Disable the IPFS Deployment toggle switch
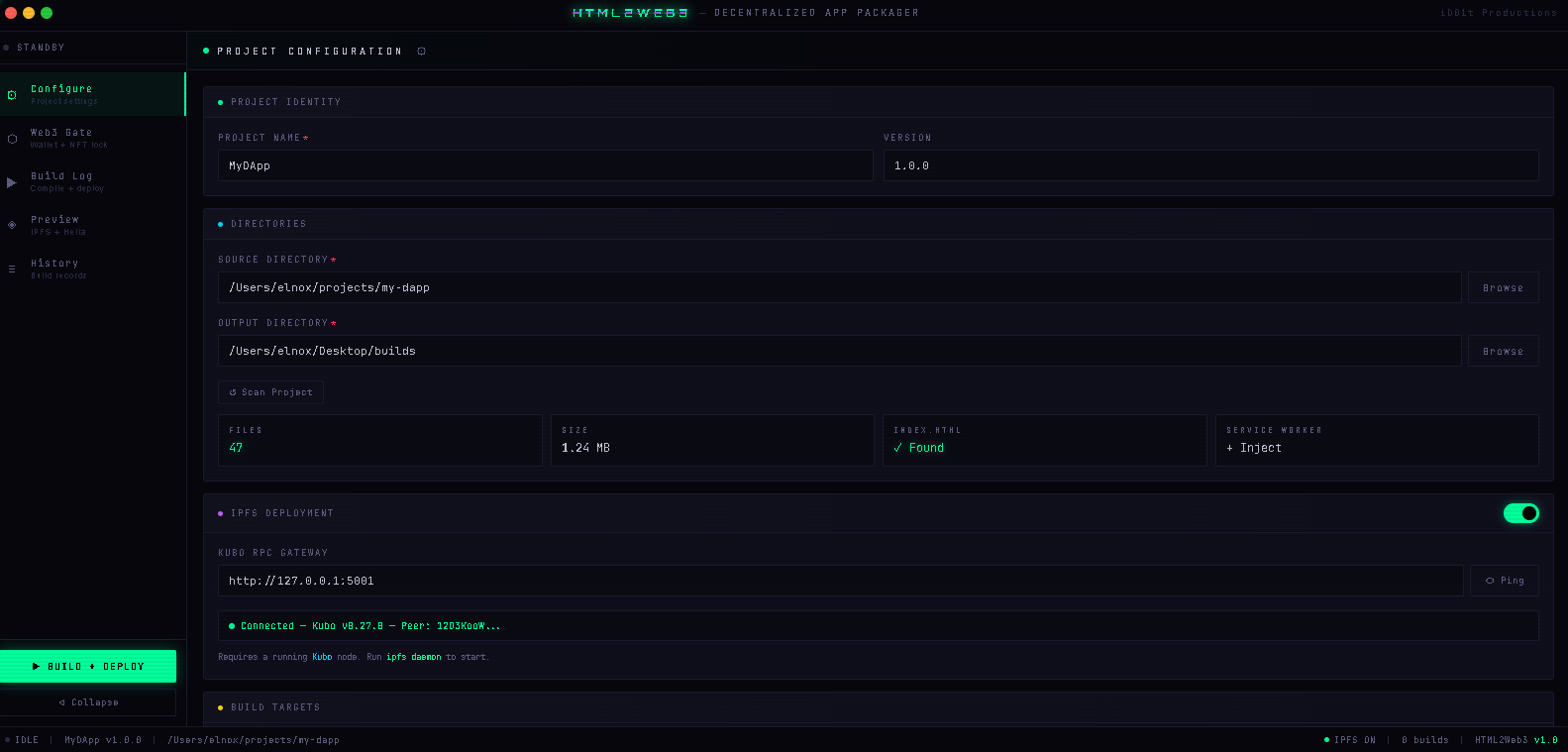The height and width of the screenshot is (752, 1568). point(1520,513)
